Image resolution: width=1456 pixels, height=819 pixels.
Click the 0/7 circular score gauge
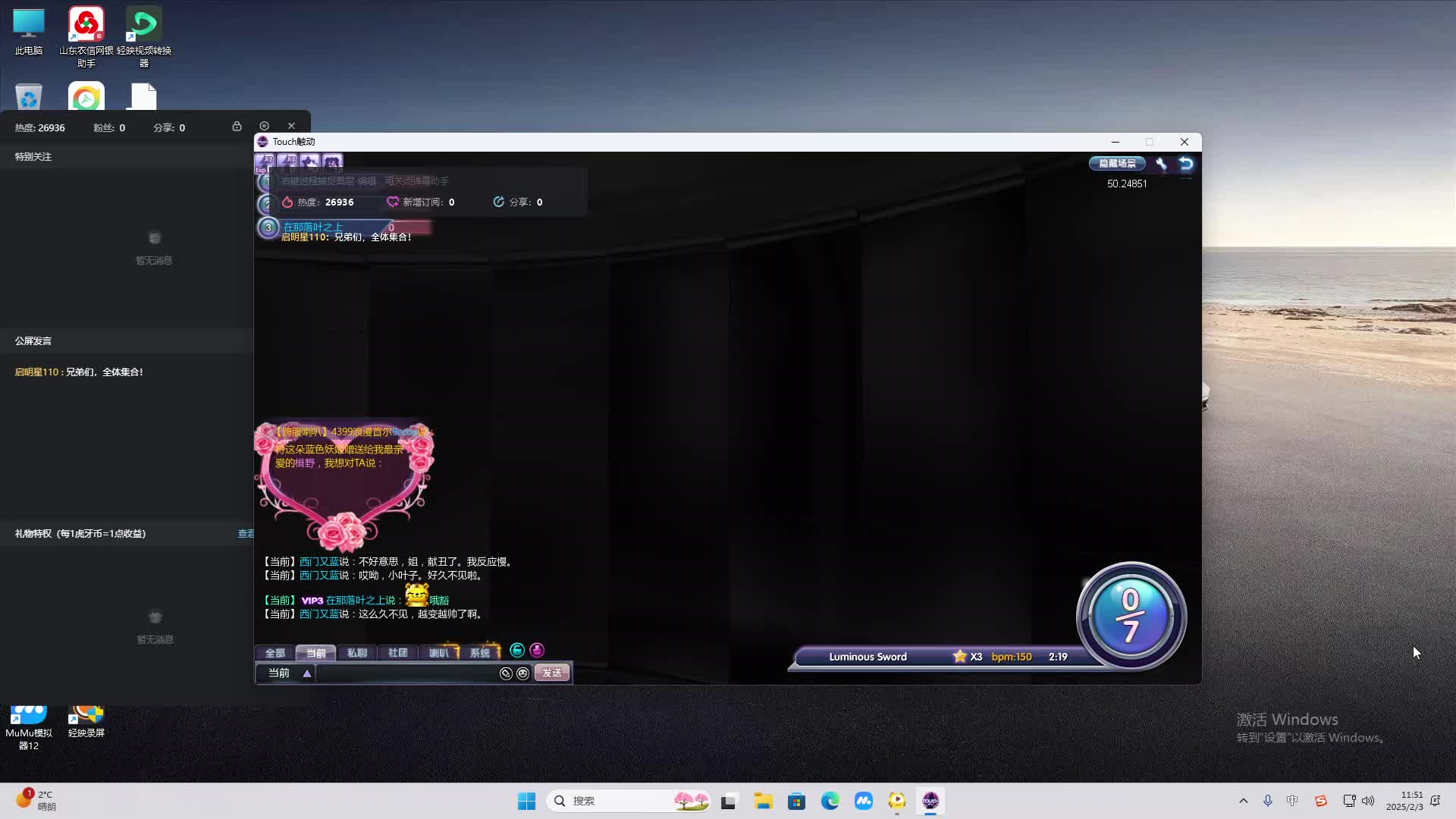pos(1131,616)
